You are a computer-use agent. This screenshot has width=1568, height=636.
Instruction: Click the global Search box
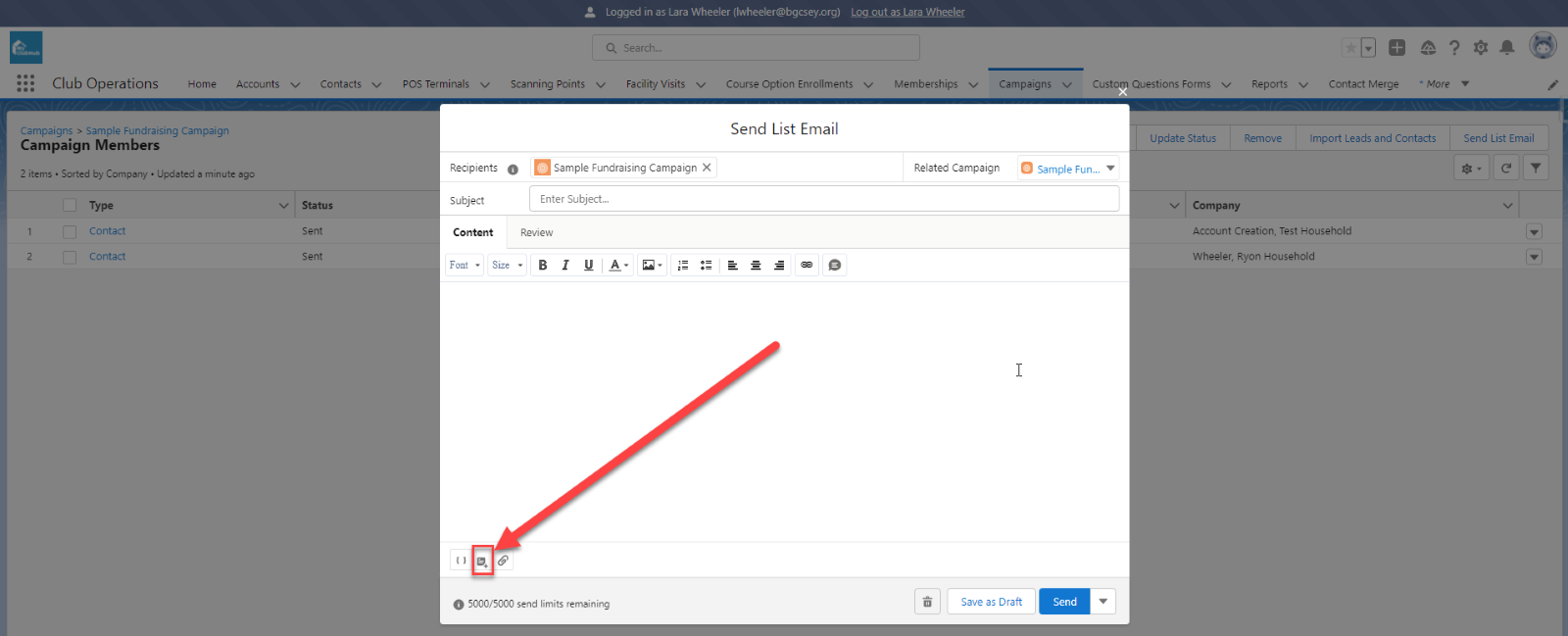click(x=756, y=48)
